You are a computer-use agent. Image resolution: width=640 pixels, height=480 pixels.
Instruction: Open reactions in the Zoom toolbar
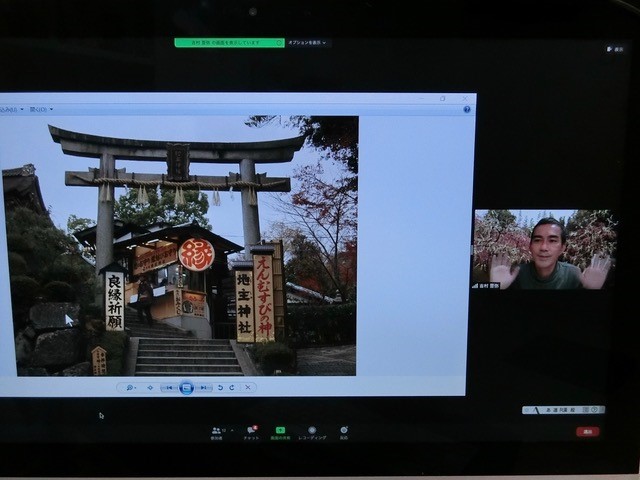coord(343,430)
